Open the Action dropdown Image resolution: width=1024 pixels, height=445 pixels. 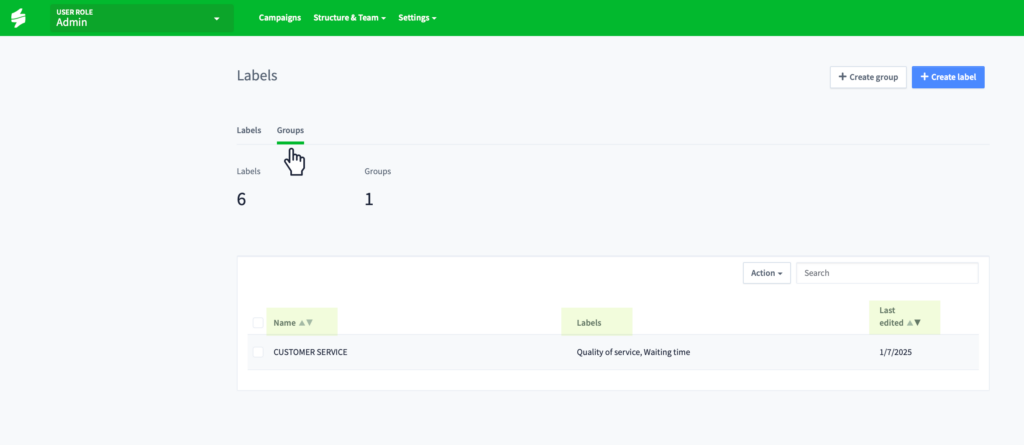point(767,273)
